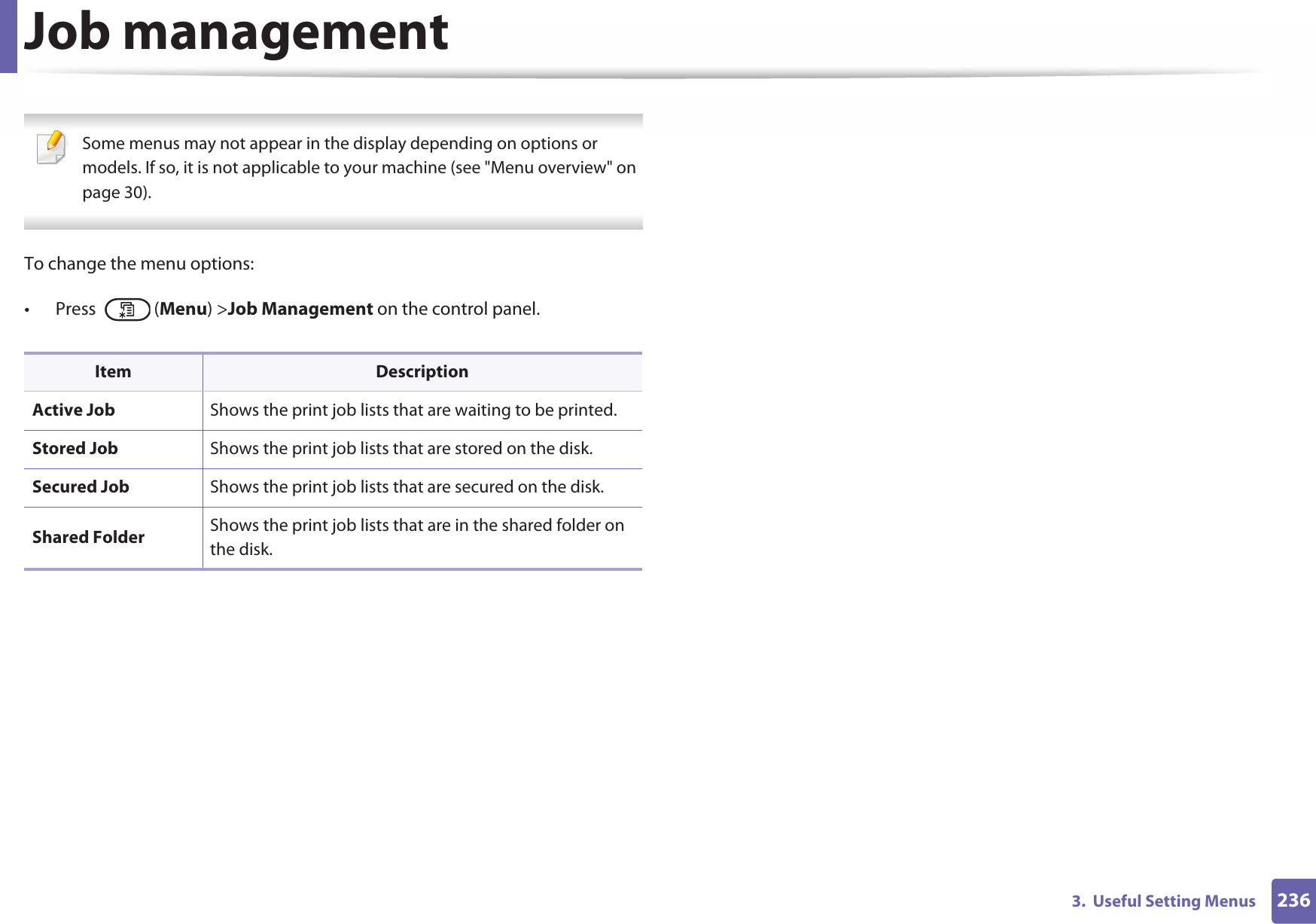This screenshot has width=1316, height=924.
Task: Click the Shared Folder description text
Action: click(417, 537)
